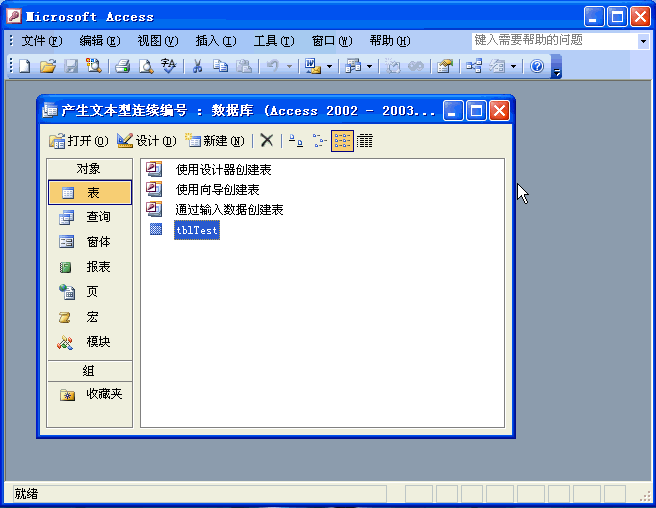Click the 设计(D) Design button
This screenshot has width=656, height=508.
(146, 141)
